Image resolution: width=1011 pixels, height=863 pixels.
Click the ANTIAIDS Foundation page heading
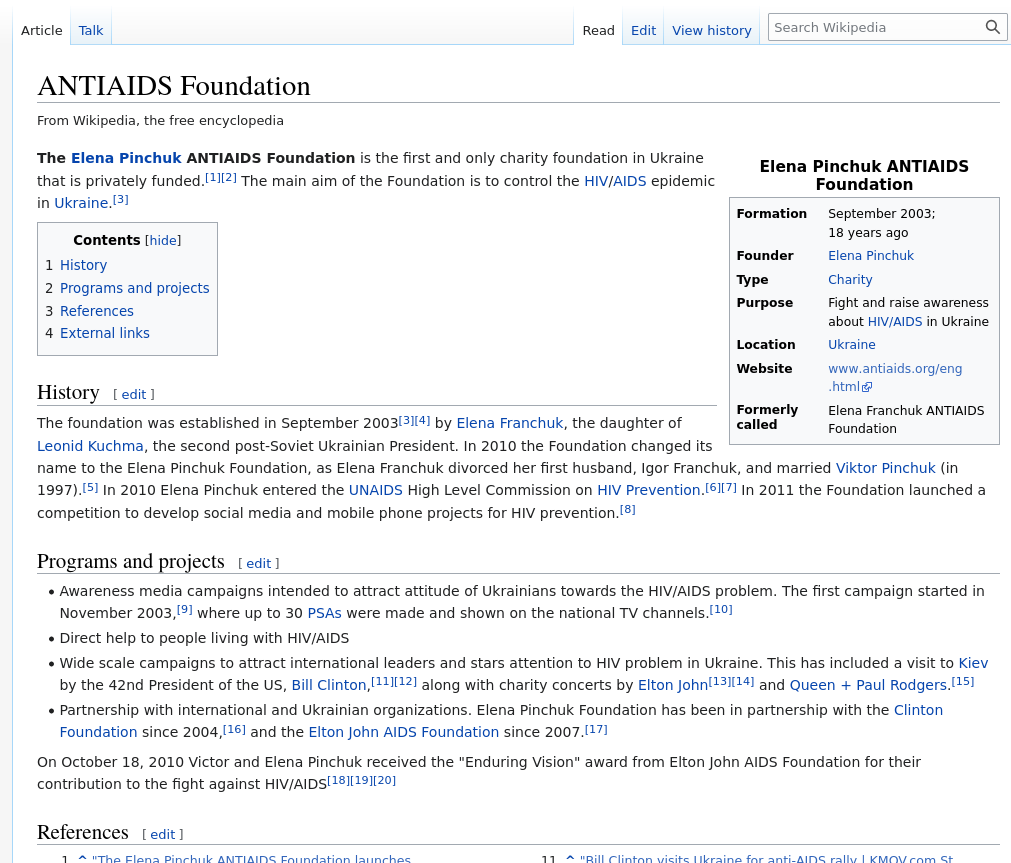[173, 86]
